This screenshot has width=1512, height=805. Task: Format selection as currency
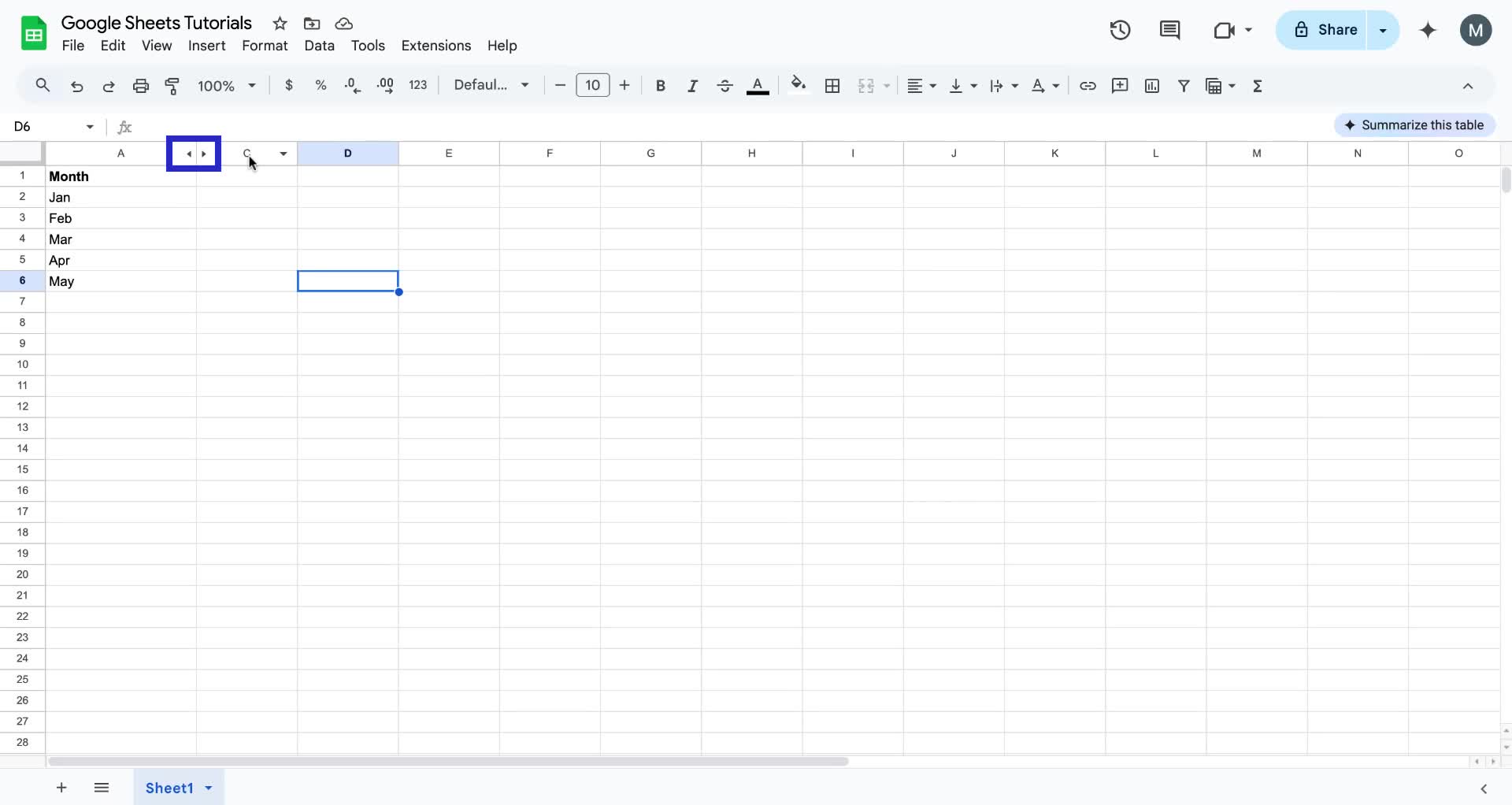pos(288,86)
